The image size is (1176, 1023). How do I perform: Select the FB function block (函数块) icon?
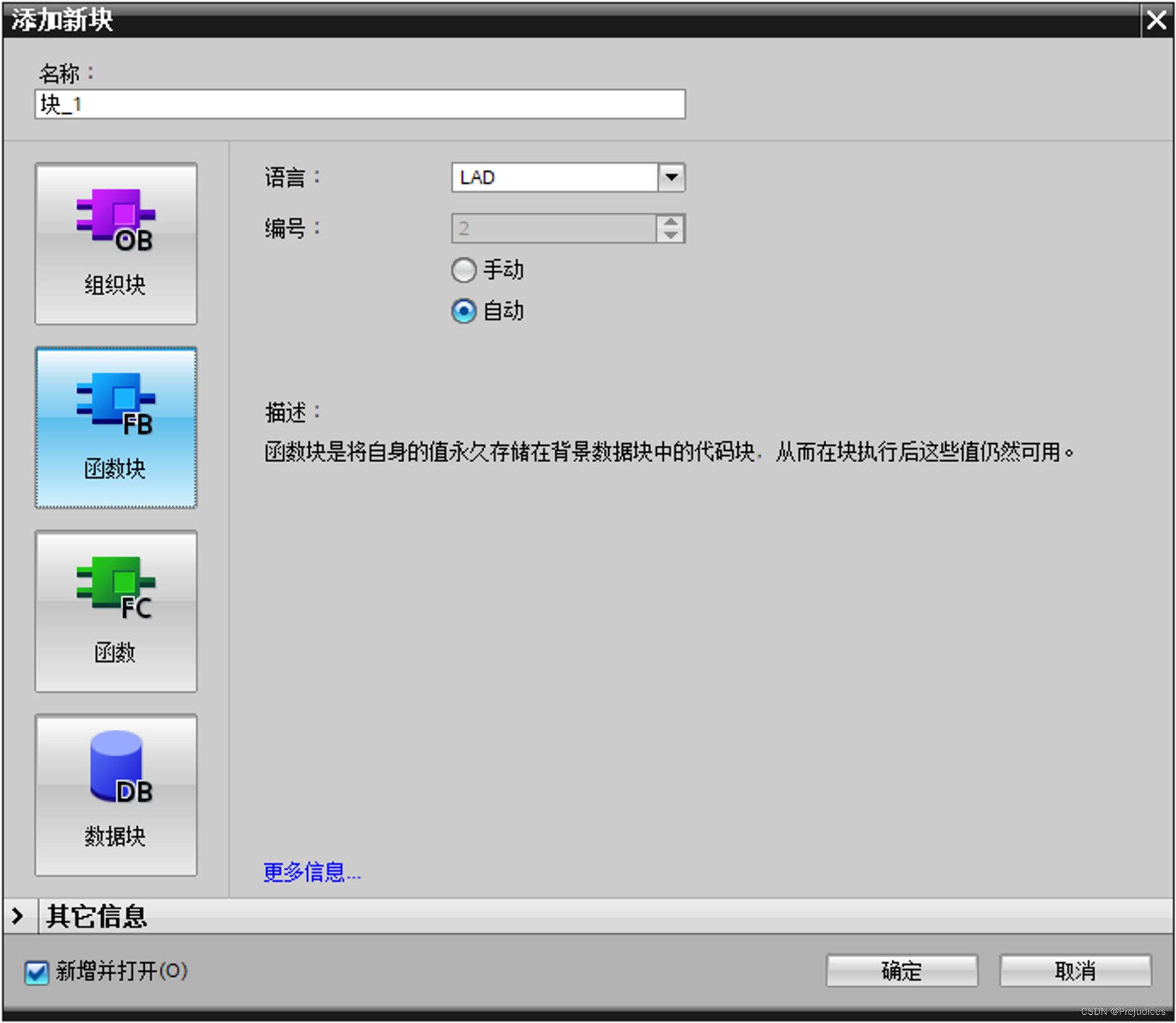click(116, 427)
